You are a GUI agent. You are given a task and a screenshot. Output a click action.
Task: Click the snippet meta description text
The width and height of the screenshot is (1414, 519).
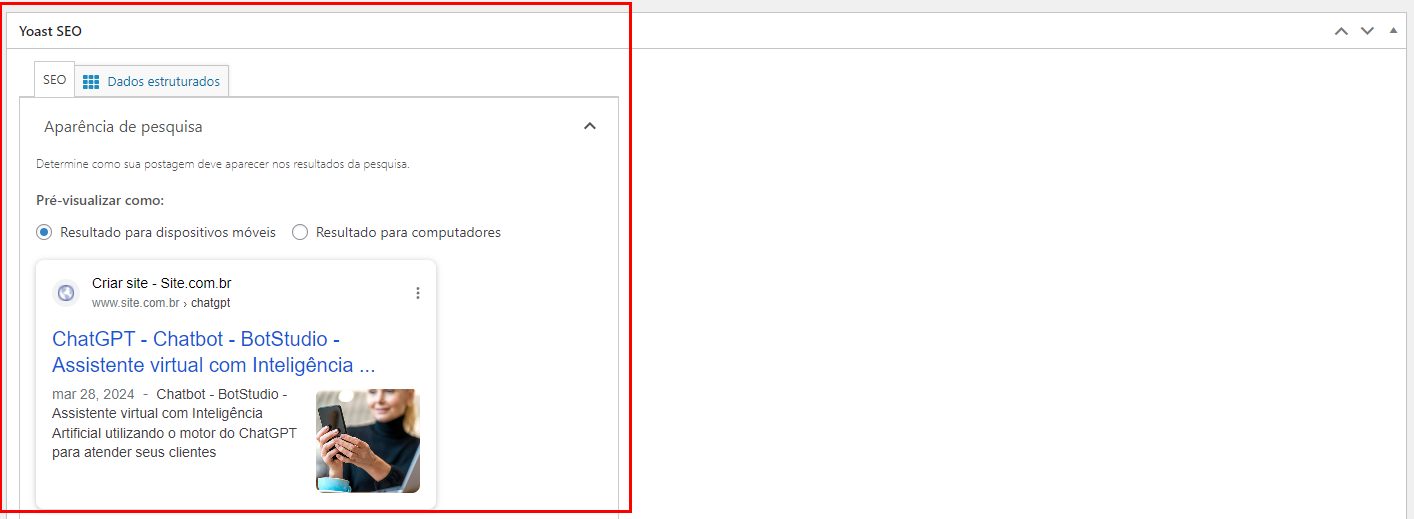click(x=174, y=423)
